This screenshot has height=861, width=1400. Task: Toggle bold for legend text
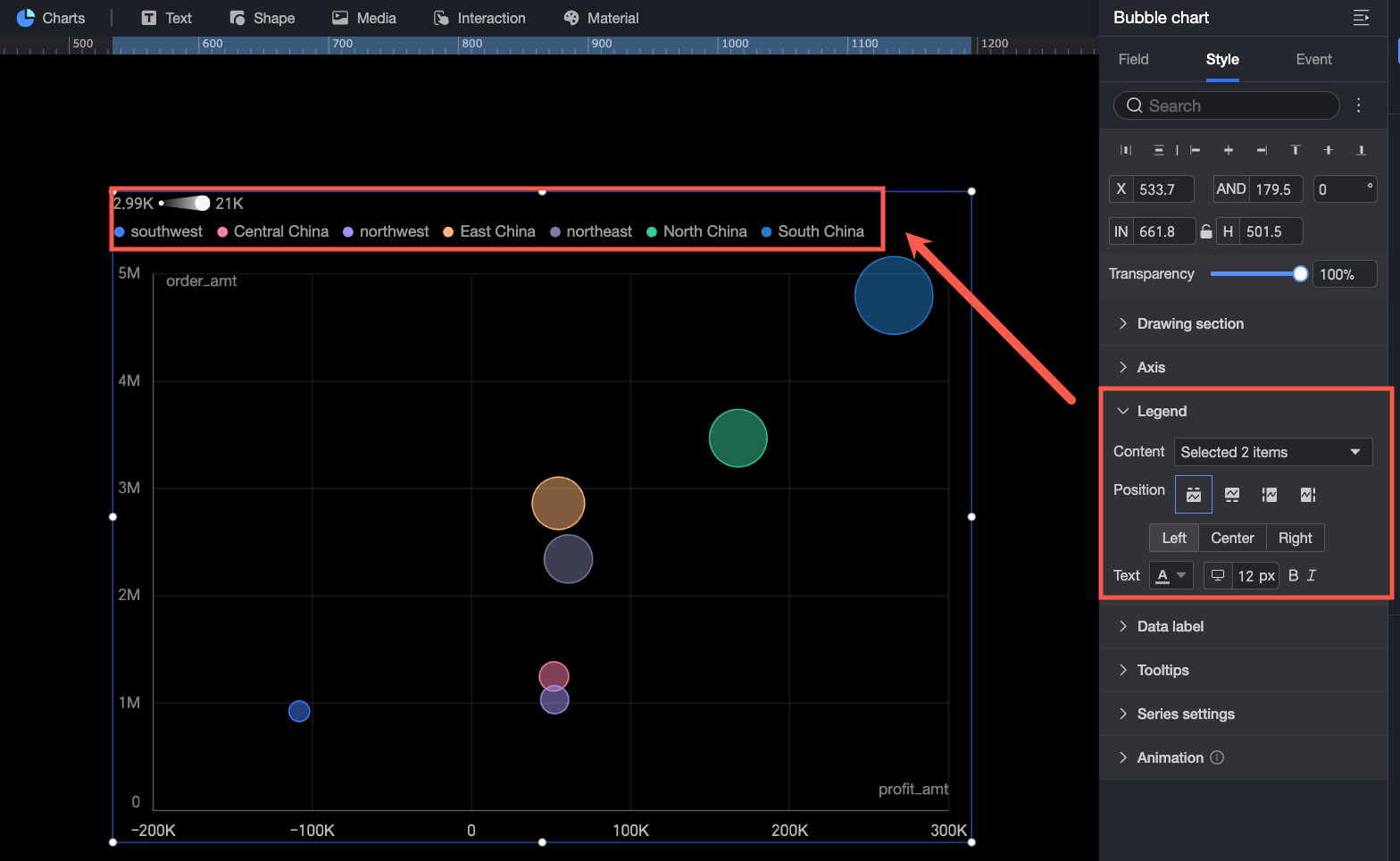(1293, 575)
